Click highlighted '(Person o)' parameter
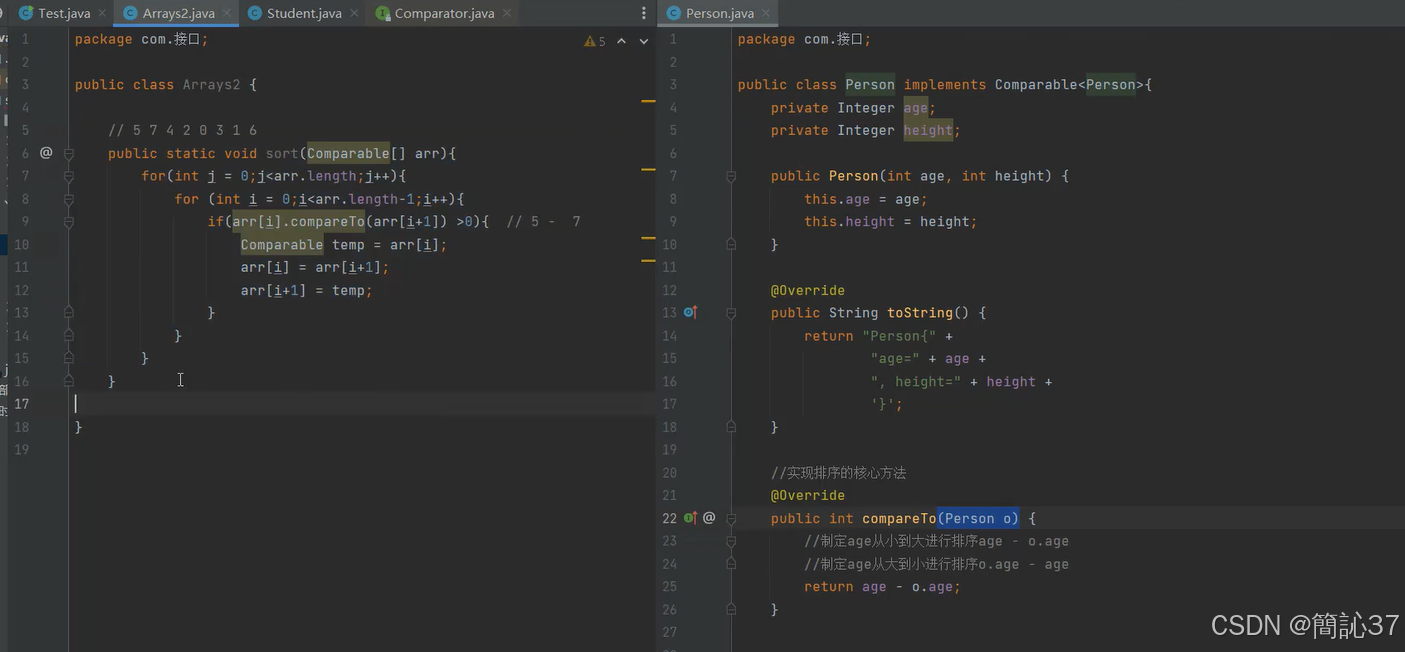The width and height of the screenshot is (1405, 652). coord(978,519)
